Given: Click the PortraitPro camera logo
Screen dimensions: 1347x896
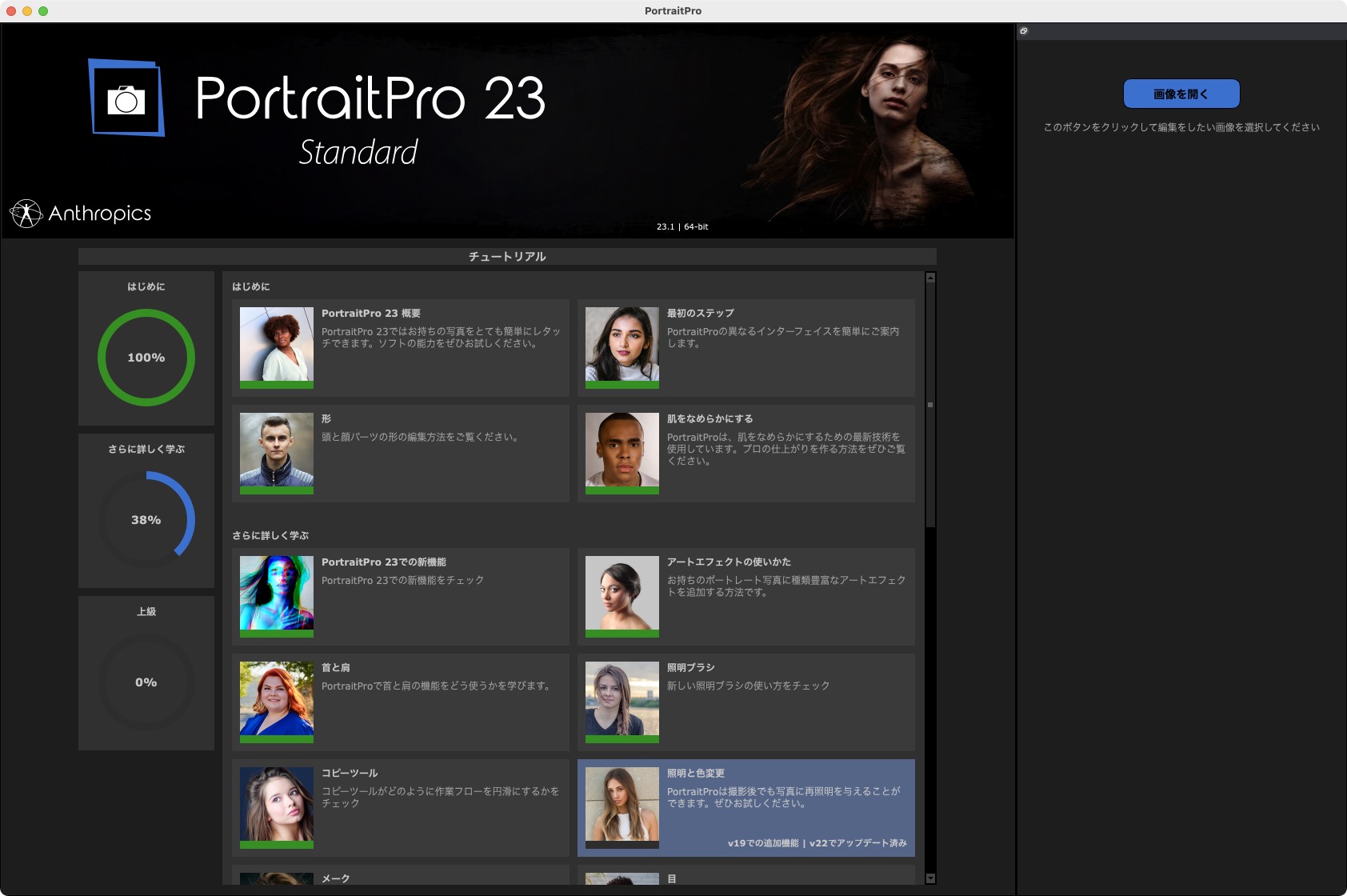Looking at the screenshot, I should click(126, 100).
